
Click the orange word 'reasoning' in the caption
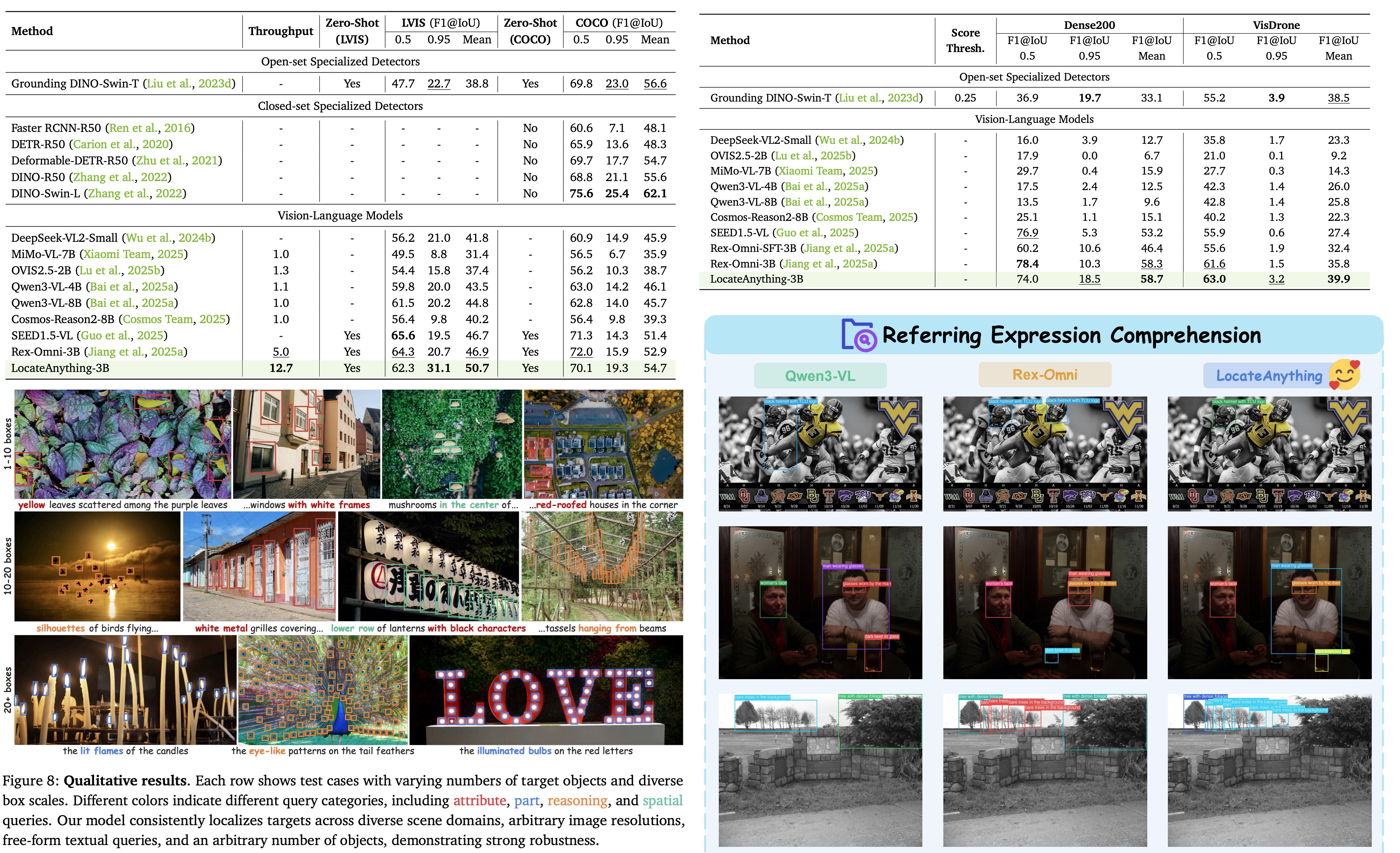click(x=577, y=800)
